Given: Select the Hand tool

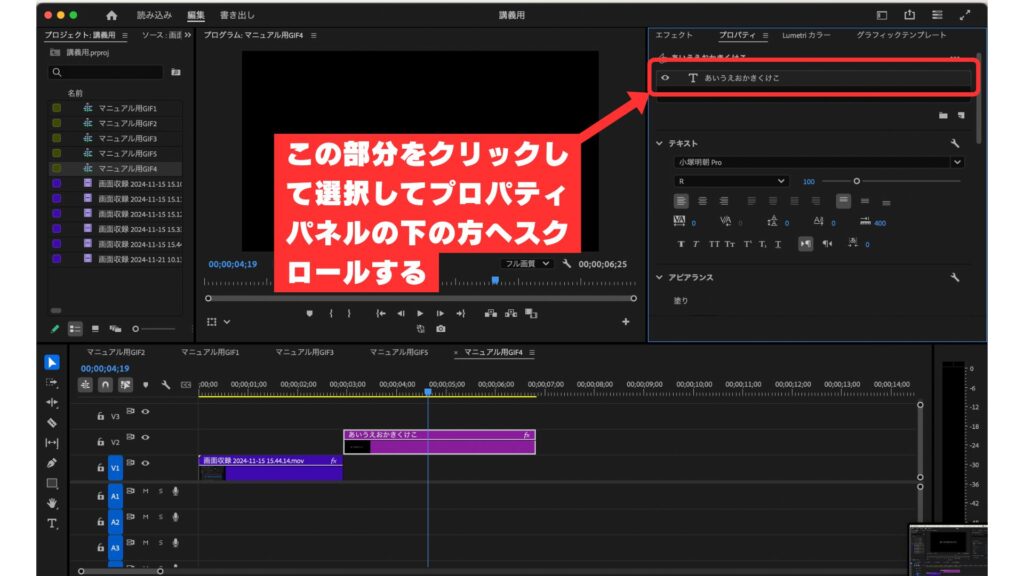Looking at the screenshot, I should coord(52,504).
